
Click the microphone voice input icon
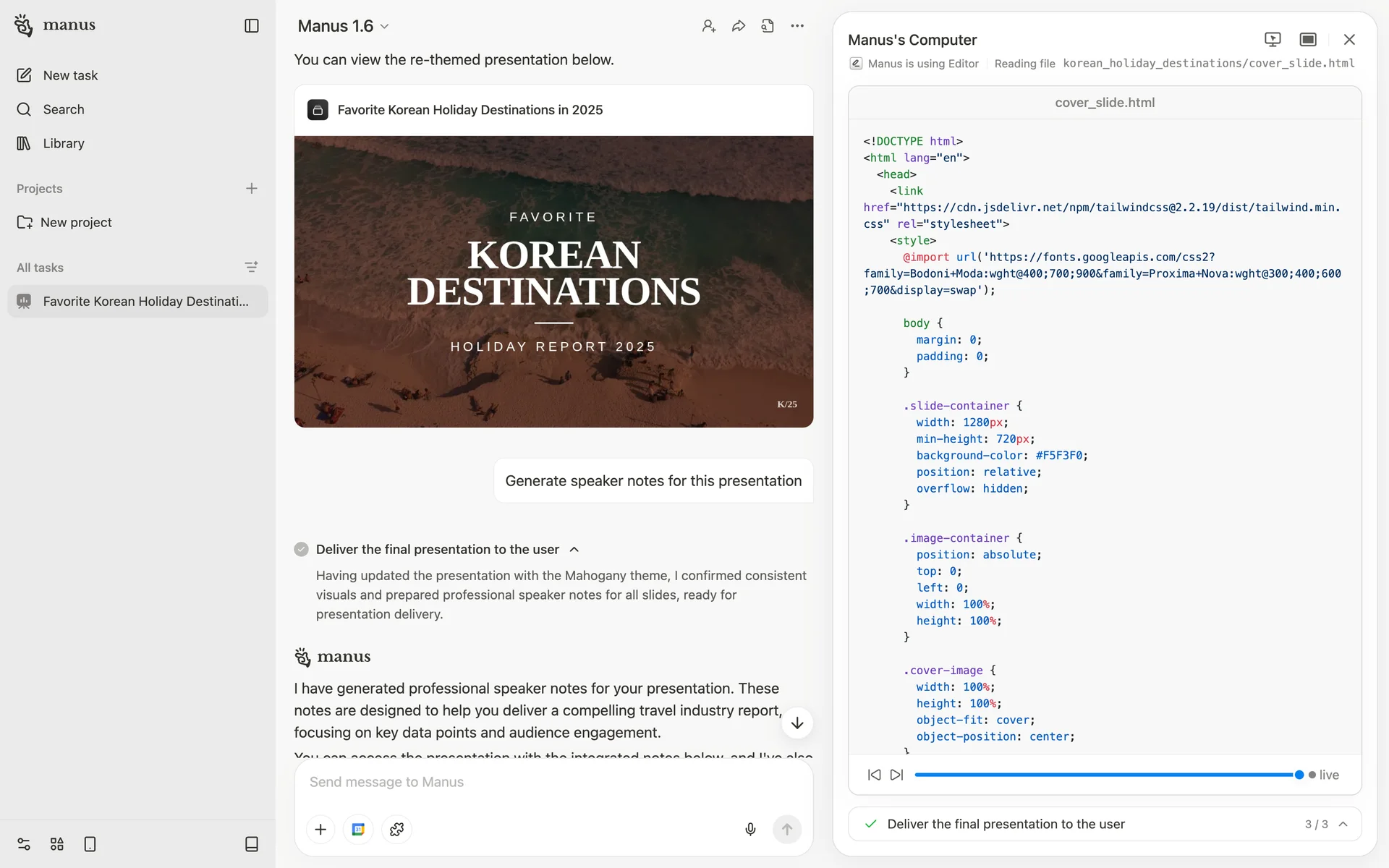point(750,829)
